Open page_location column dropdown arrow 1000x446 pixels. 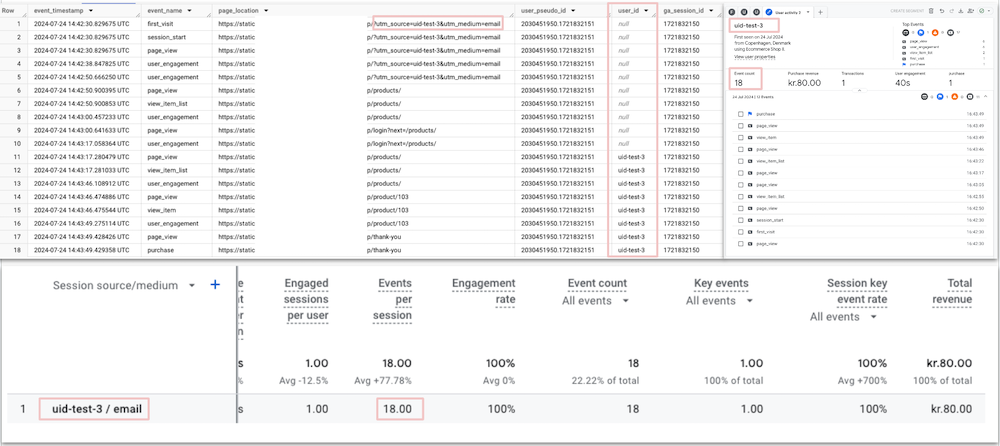[265, 11]
